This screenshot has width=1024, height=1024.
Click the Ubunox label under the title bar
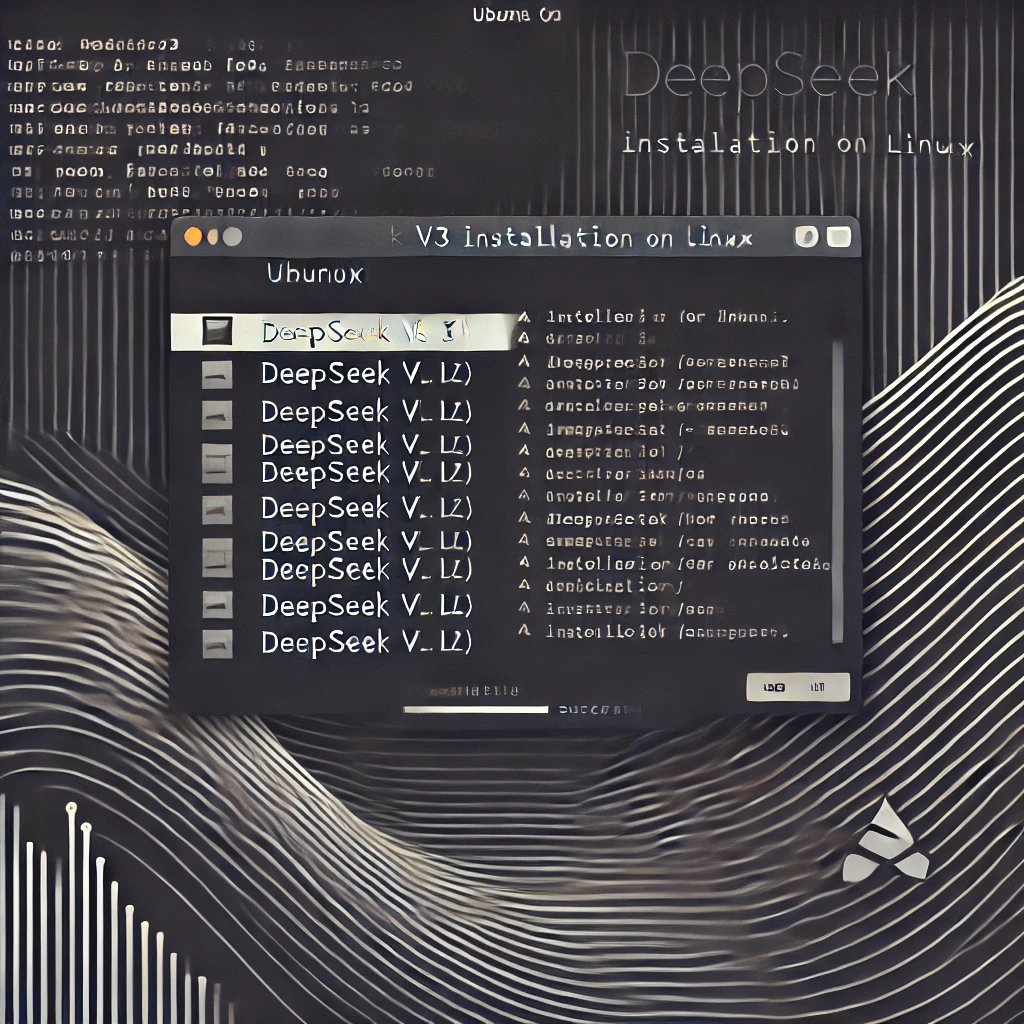click(x=315, y=274)
